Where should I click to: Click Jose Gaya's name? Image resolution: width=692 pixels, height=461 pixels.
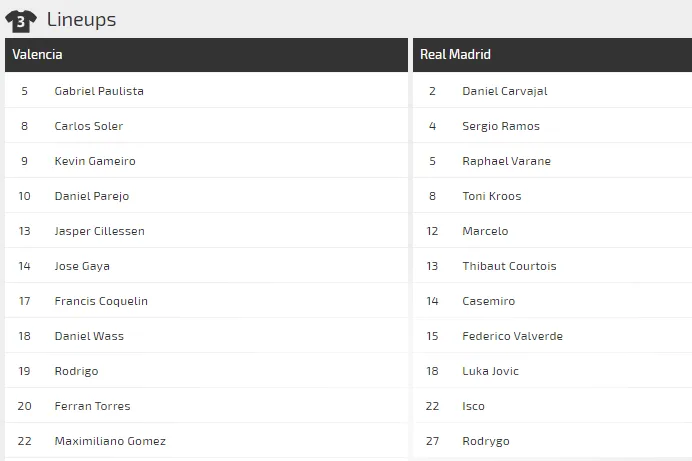[82, 266]
